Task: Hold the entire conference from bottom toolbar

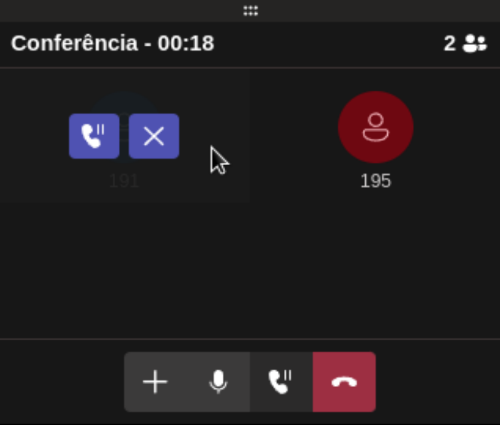Action: pos(281,382)
